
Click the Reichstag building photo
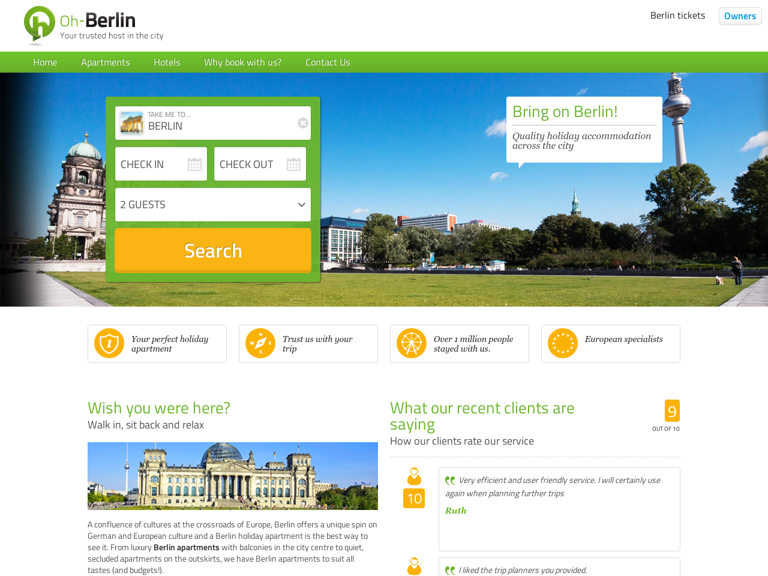point(232,476)
